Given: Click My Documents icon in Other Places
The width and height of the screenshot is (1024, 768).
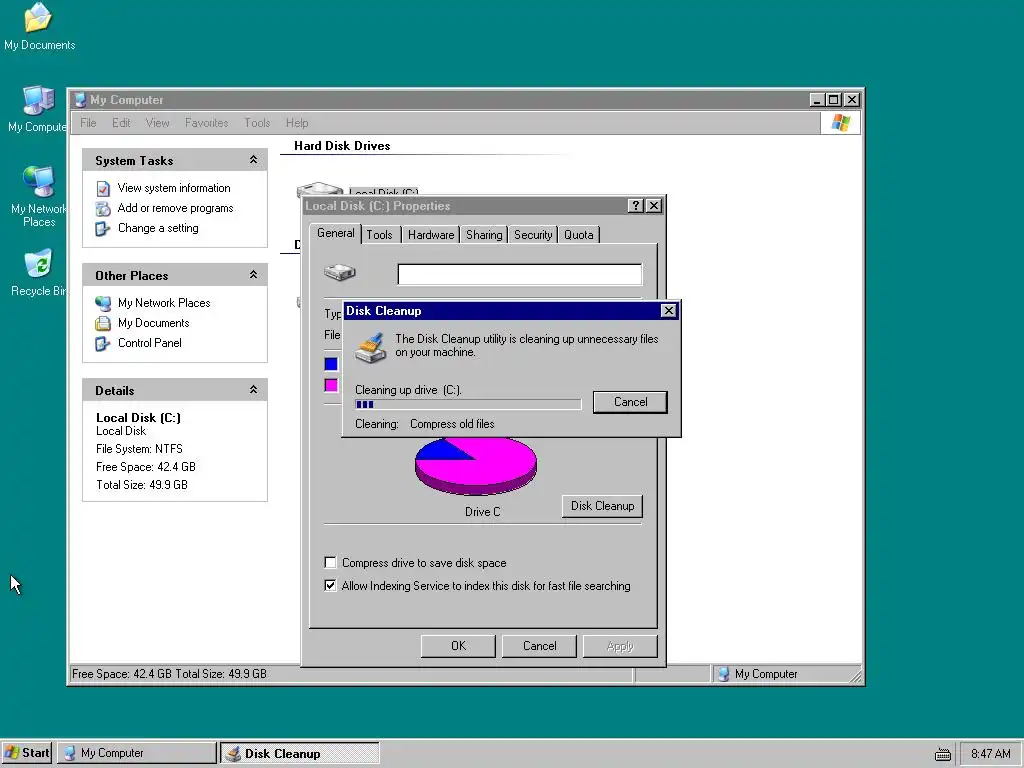Looking at the screenshot, I should pos(103,323).
